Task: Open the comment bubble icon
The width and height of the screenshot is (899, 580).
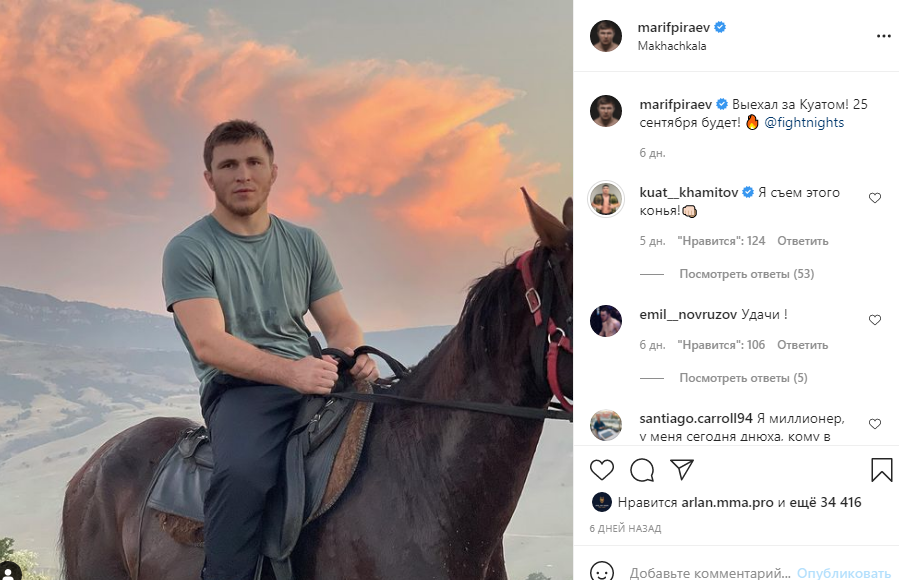Action: point(641,470)
